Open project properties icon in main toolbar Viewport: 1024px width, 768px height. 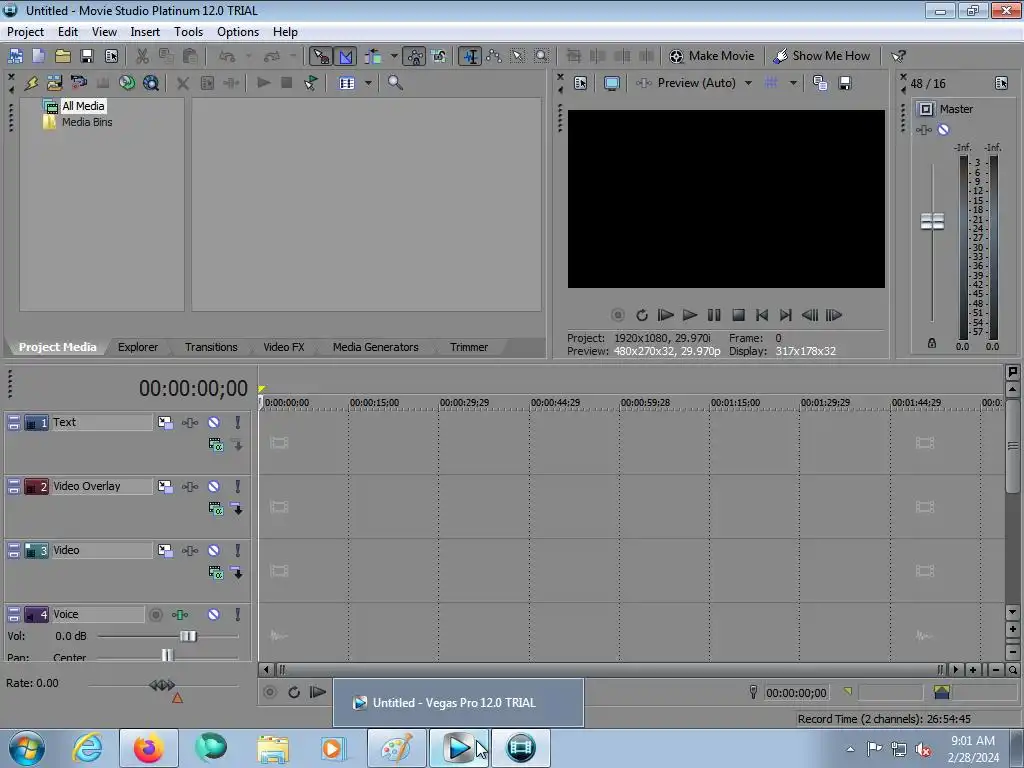tap(112, 56)
